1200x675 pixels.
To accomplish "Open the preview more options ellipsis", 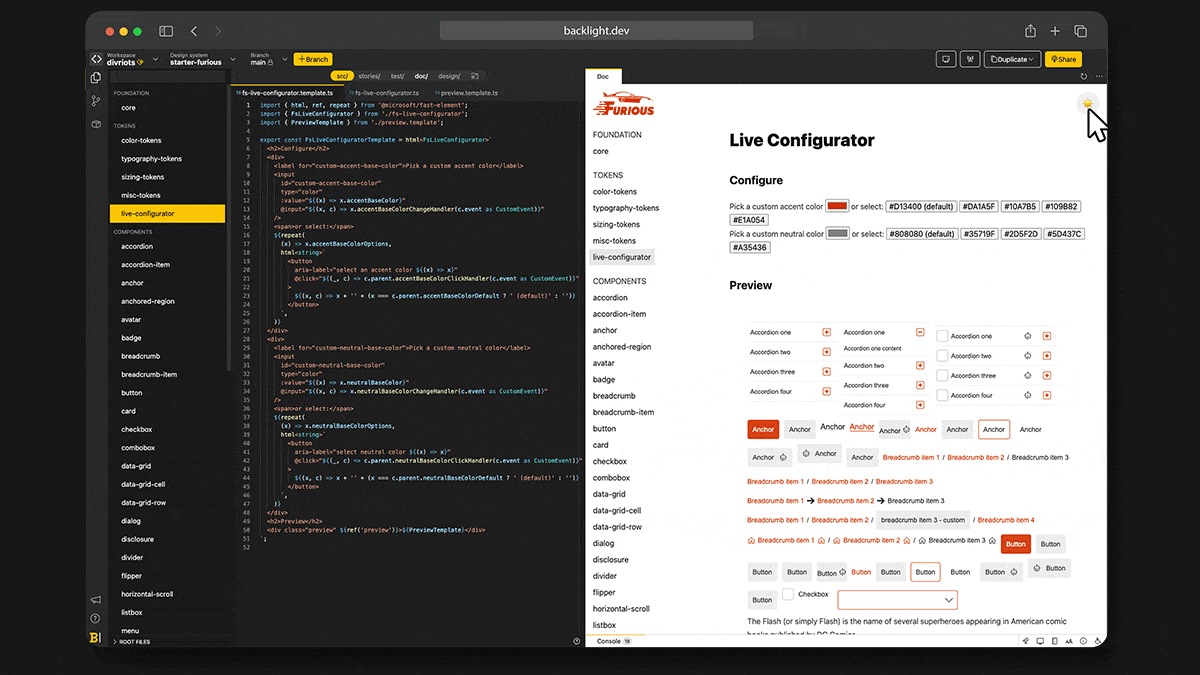I will (1099, 76).
